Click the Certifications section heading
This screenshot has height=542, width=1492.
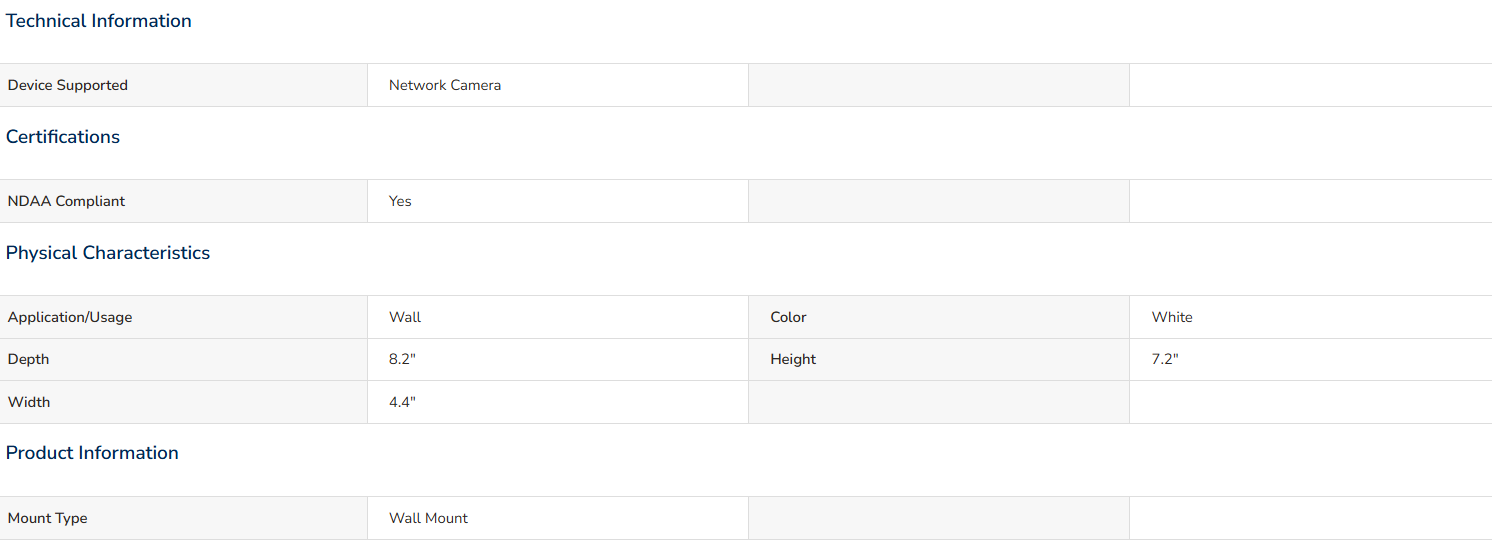pos(63,137)
